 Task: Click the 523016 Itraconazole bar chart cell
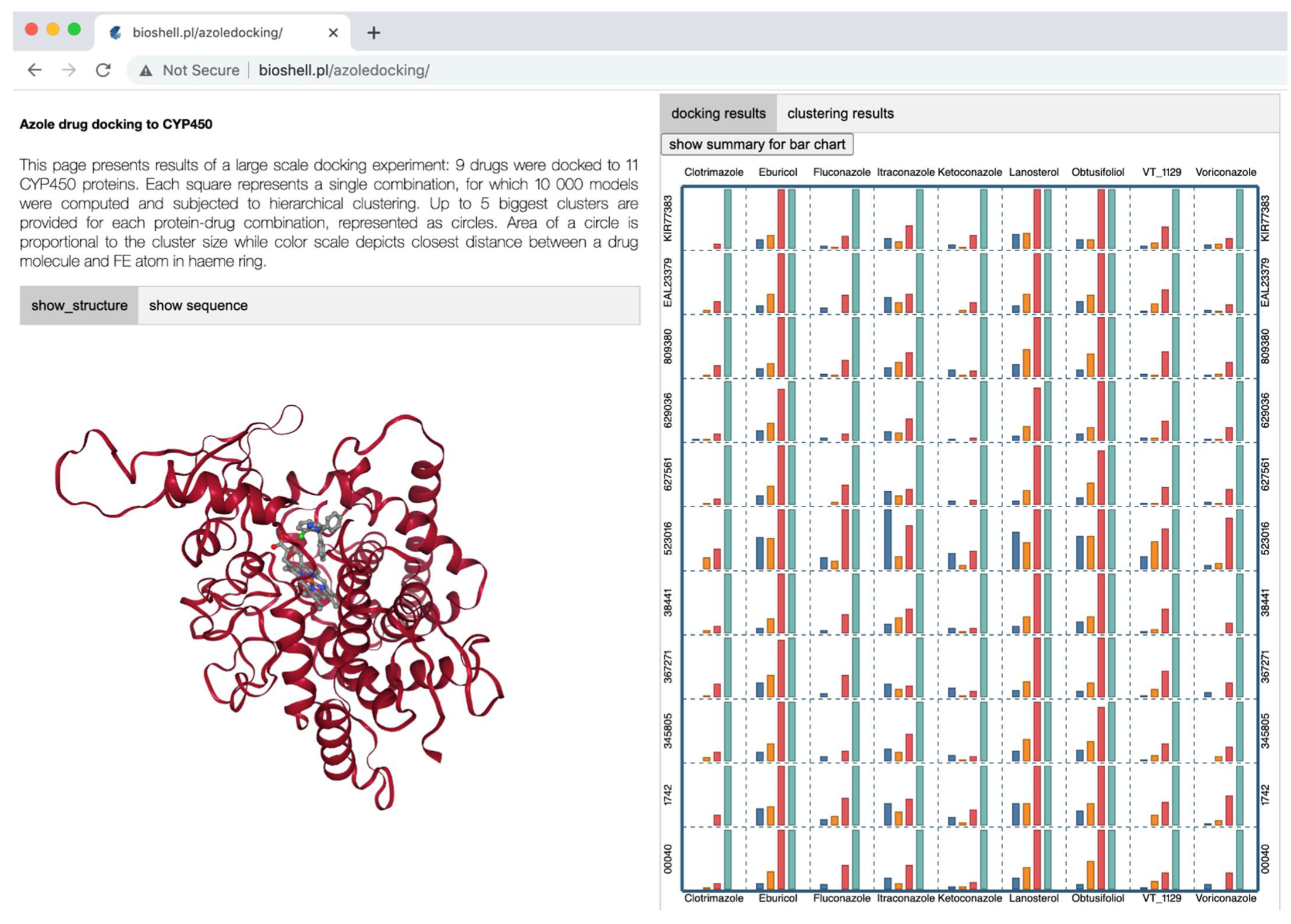905,539
